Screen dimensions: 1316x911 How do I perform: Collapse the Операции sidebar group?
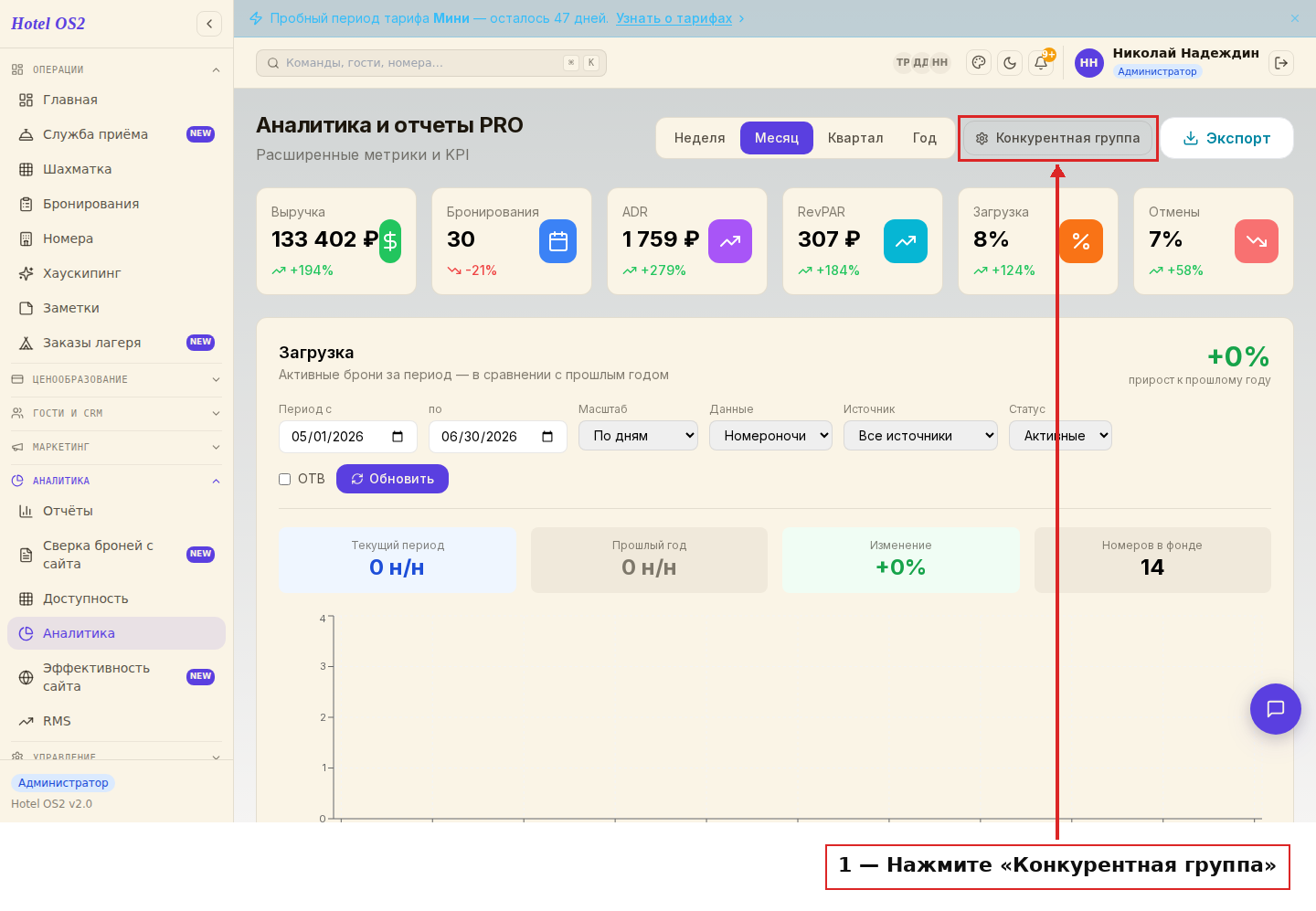116,69
